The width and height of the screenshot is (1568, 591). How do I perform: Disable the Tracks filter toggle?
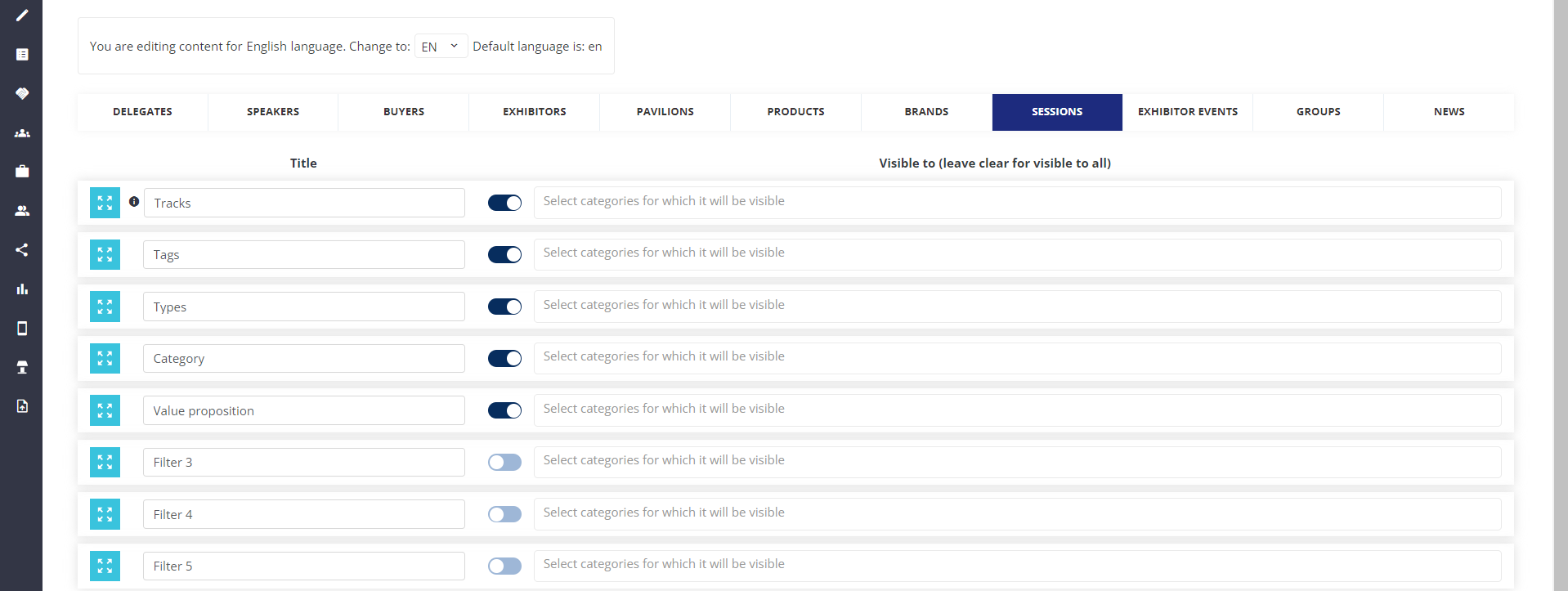504,203
